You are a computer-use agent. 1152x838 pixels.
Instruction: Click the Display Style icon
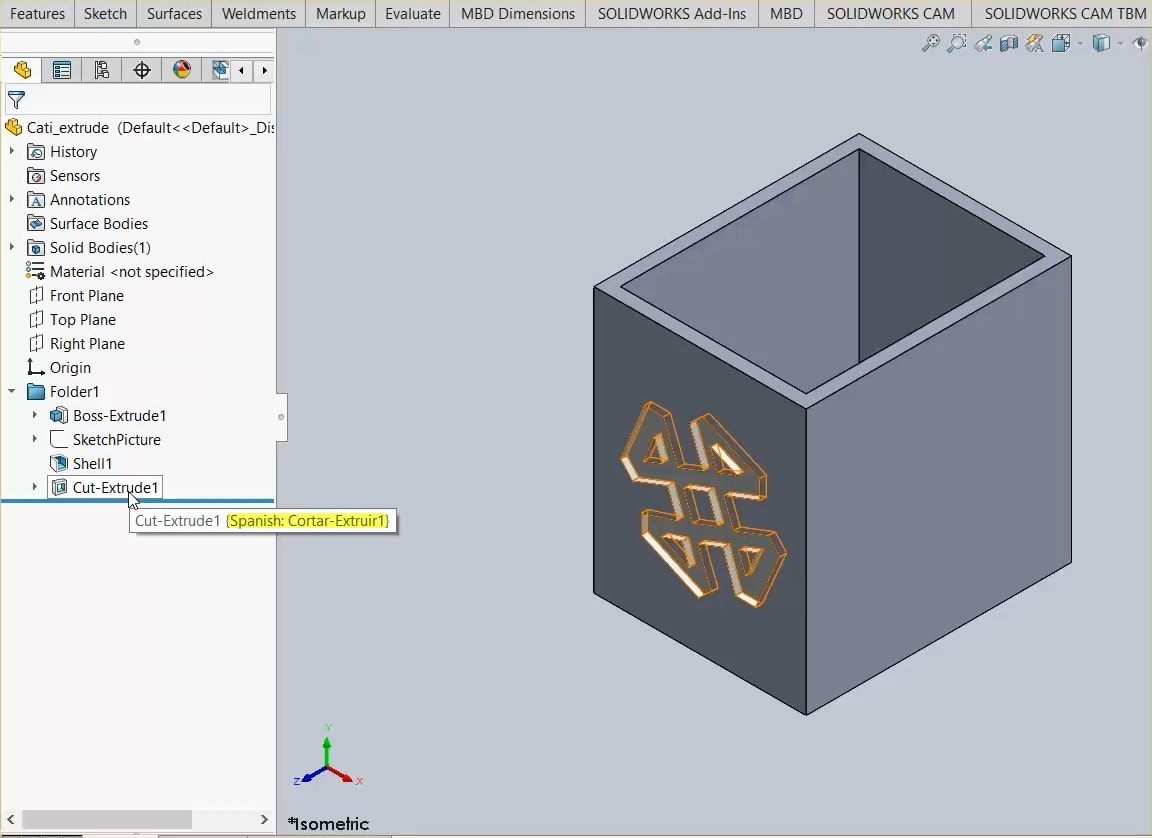[x=1101, y=43]
